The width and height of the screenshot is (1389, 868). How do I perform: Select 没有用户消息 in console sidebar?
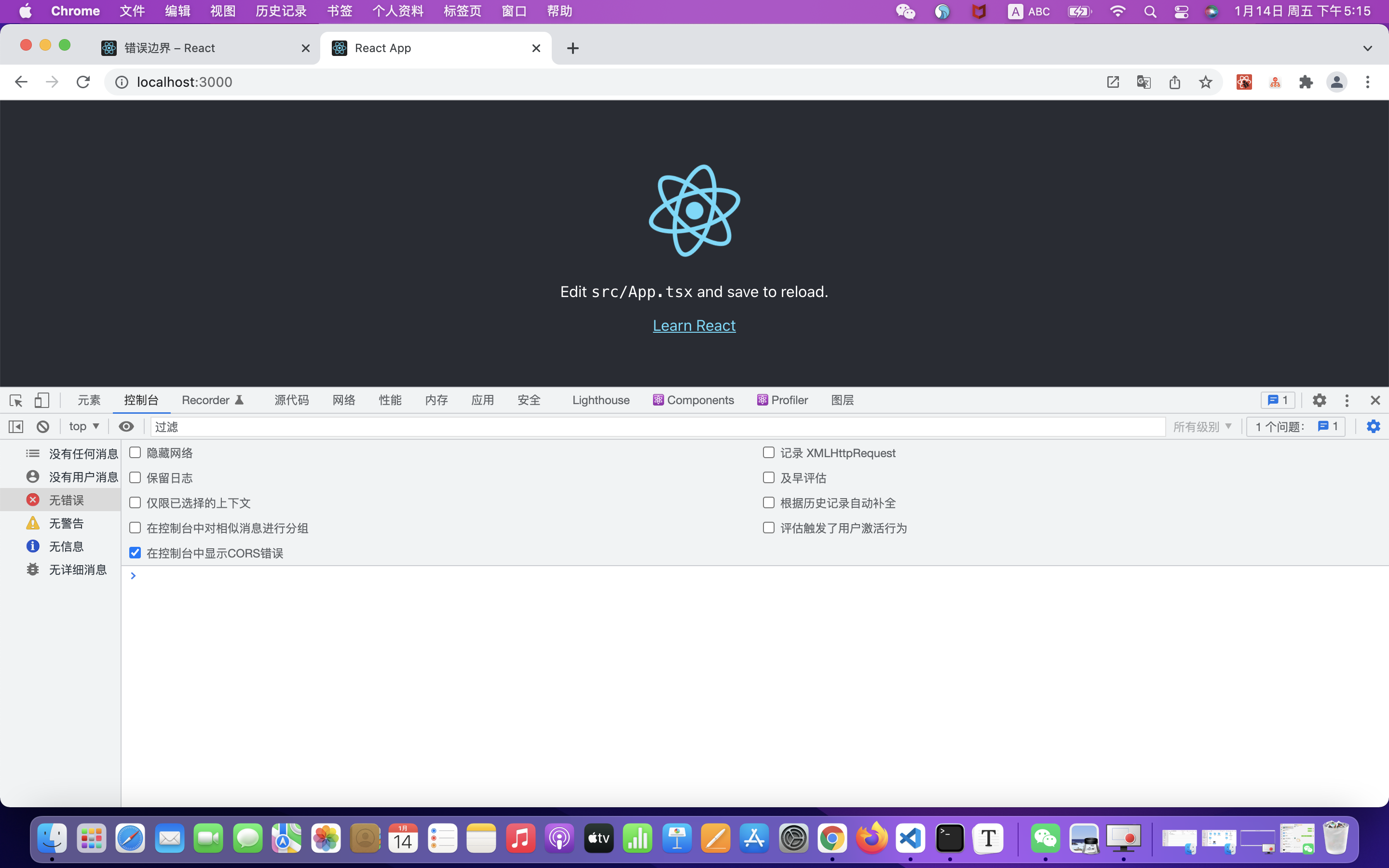[60, 477]
